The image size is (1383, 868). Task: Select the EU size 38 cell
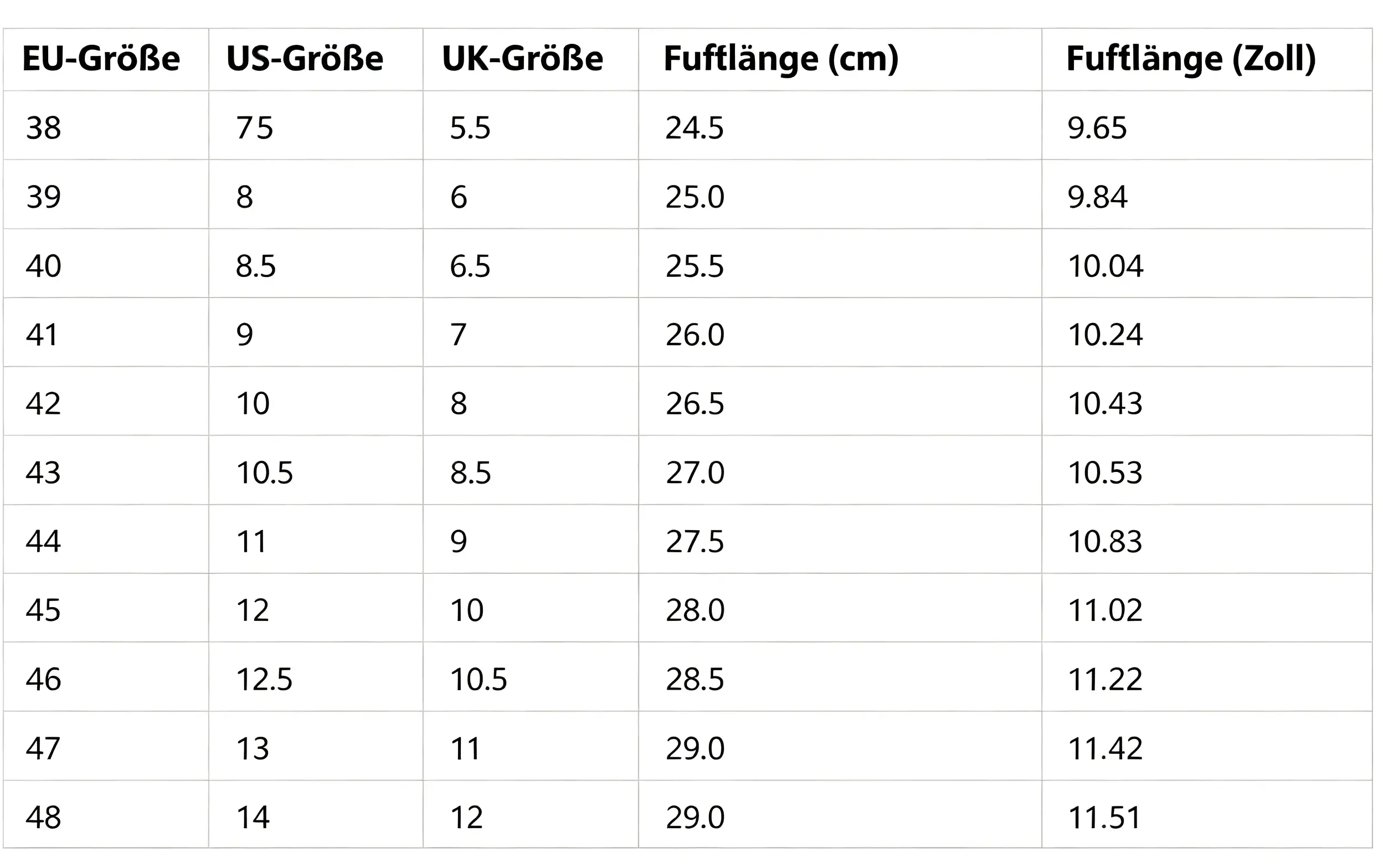click(106, 125)
